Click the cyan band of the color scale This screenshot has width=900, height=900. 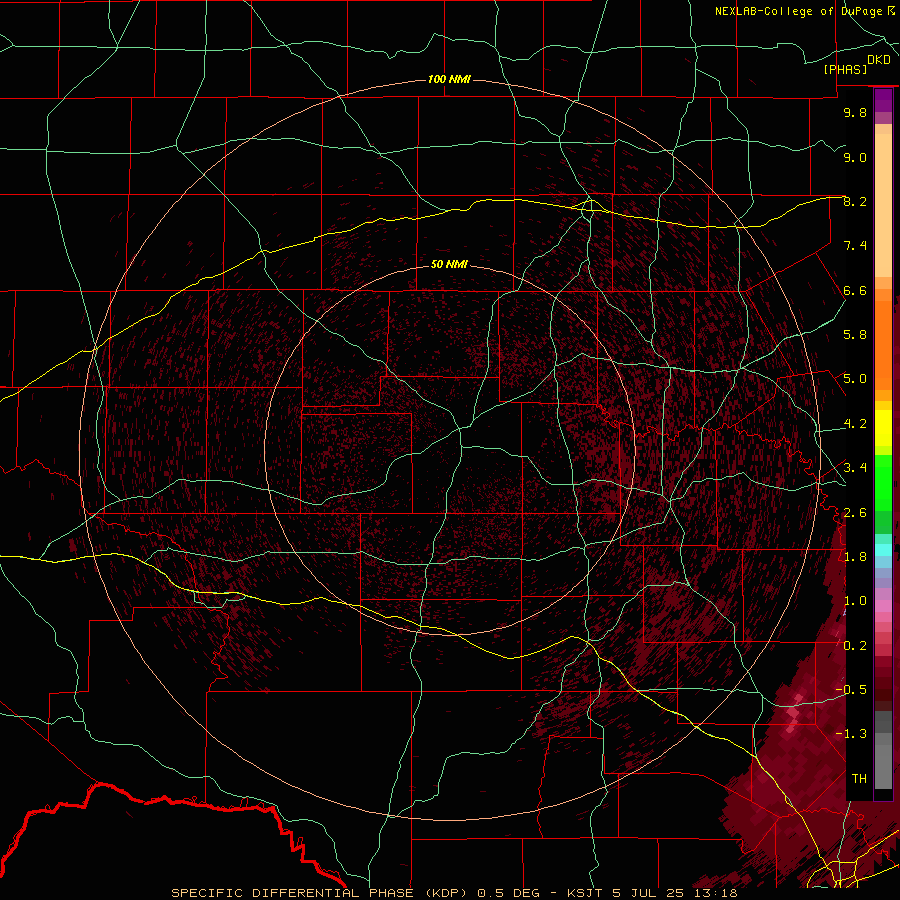tap(883, 550)
